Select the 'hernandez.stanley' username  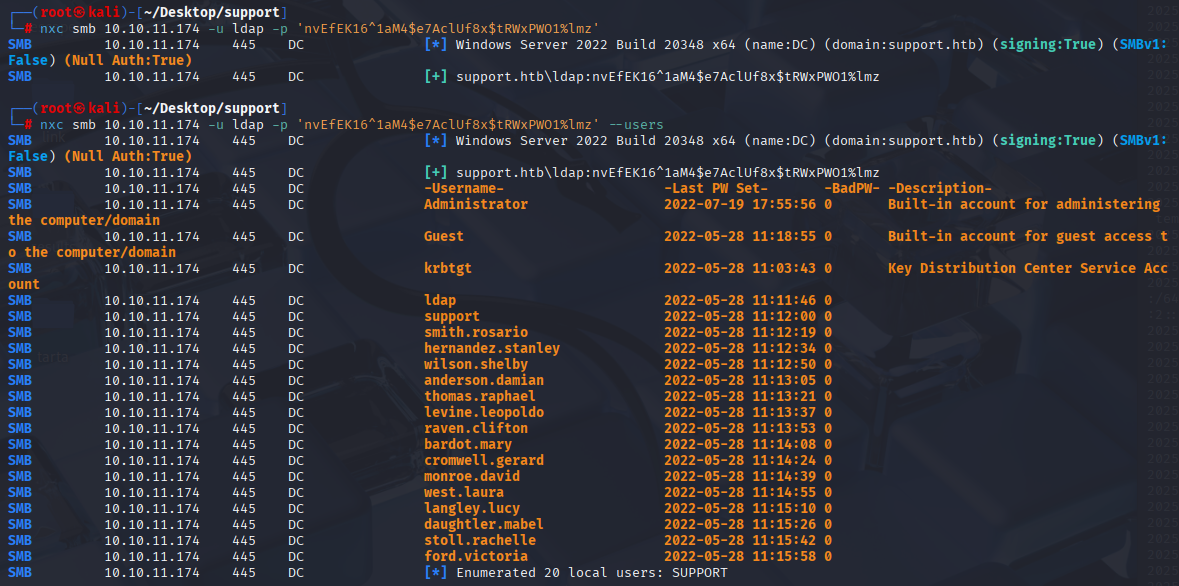tap(492, 348)
